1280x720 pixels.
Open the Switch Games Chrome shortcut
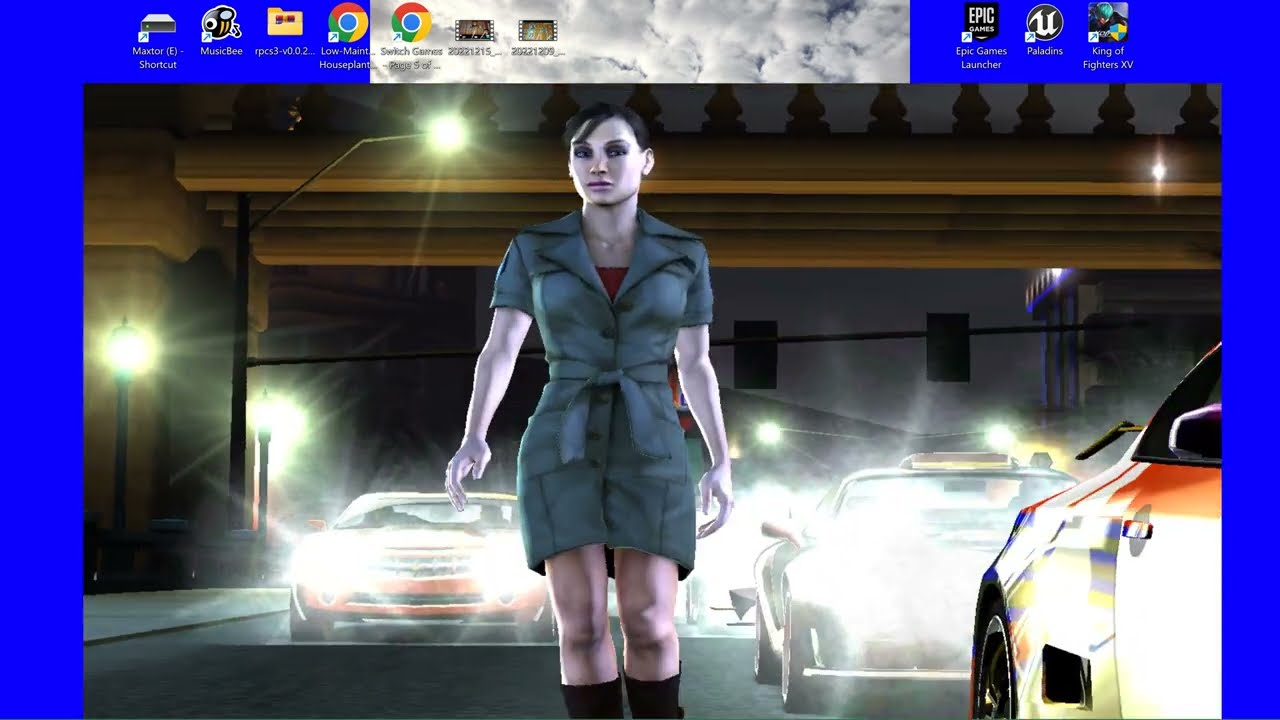click(x=411, y=38)
